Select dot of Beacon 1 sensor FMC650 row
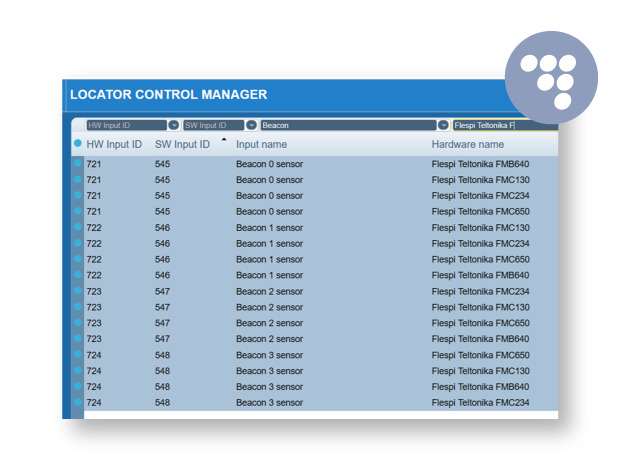The height and width of the screenshot is (460, 629). coord(78,259)
